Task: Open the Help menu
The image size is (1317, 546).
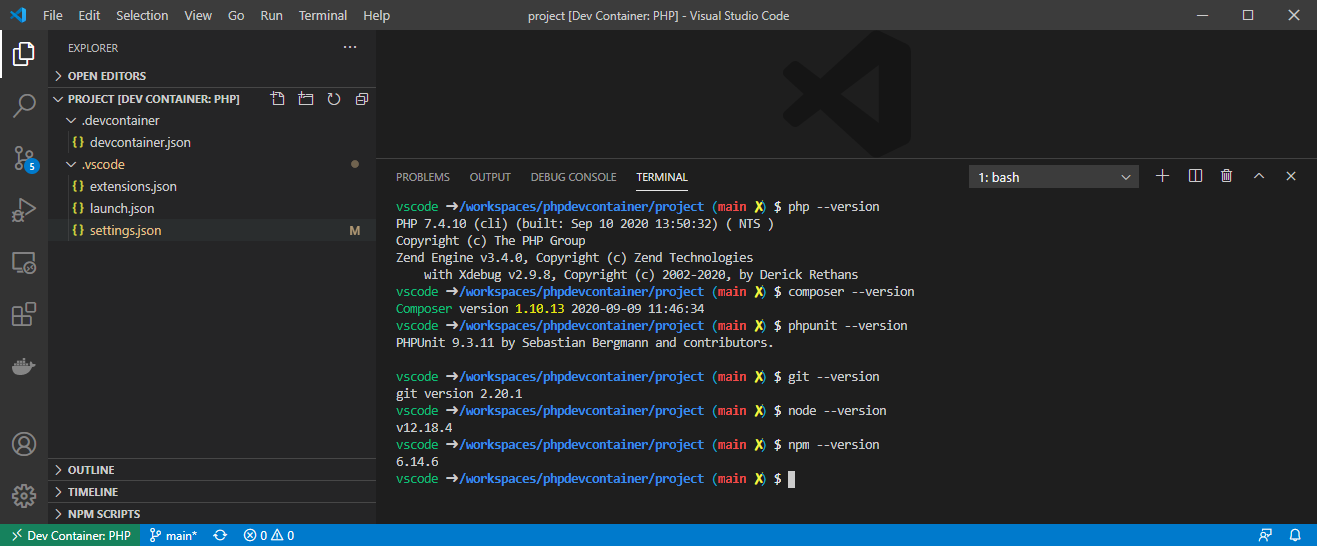Action: pos(377,15)
